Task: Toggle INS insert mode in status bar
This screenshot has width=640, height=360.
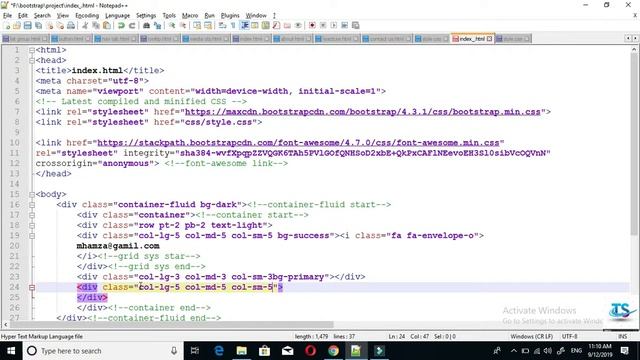Action: 622,336
